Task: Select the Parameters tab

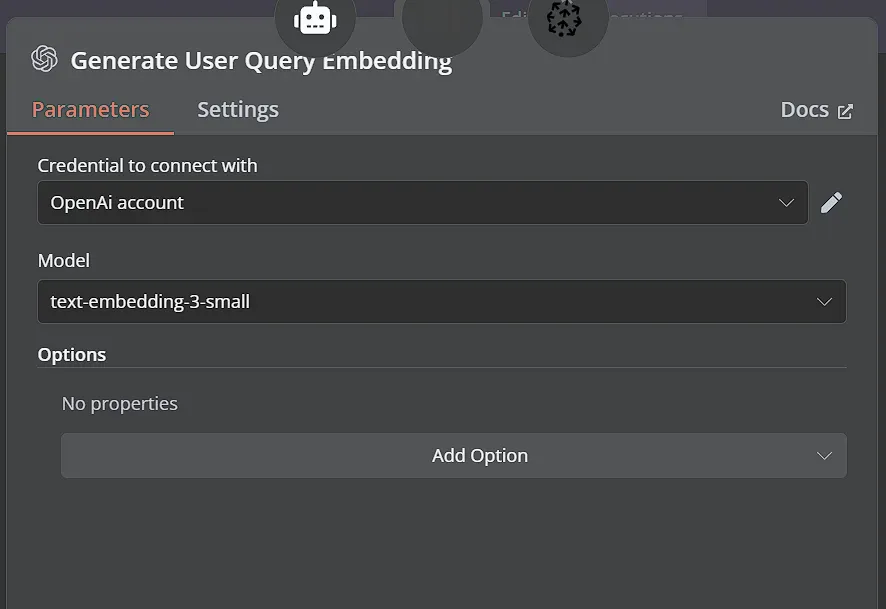Action: 90,109
